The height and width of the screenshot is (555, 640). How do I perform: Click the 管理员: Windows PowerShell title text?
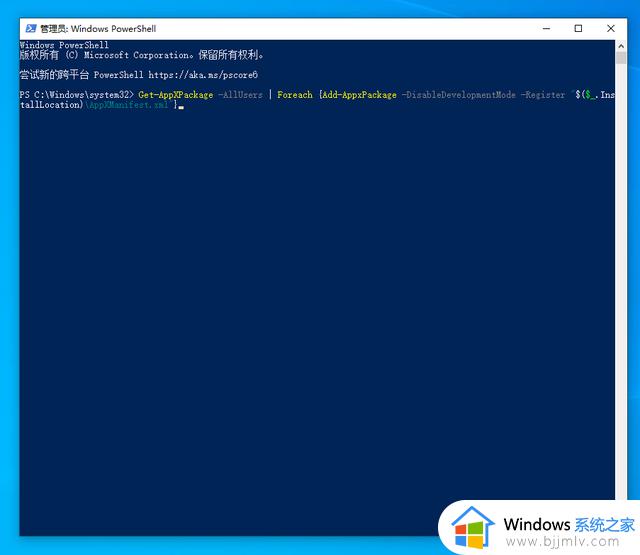pyautogui.click(x=98, y=29)
